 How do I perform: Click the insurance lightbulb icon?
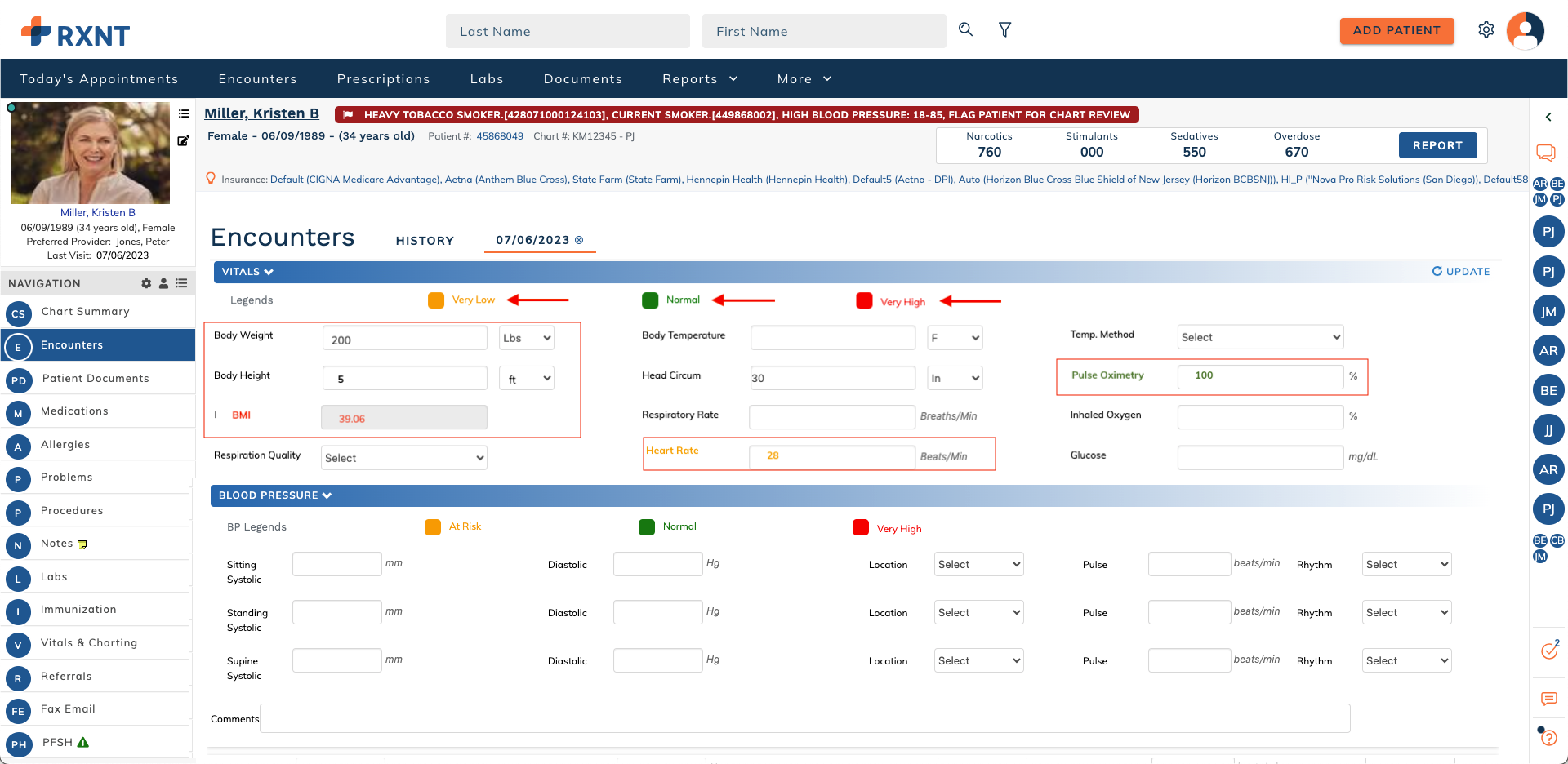211,179
